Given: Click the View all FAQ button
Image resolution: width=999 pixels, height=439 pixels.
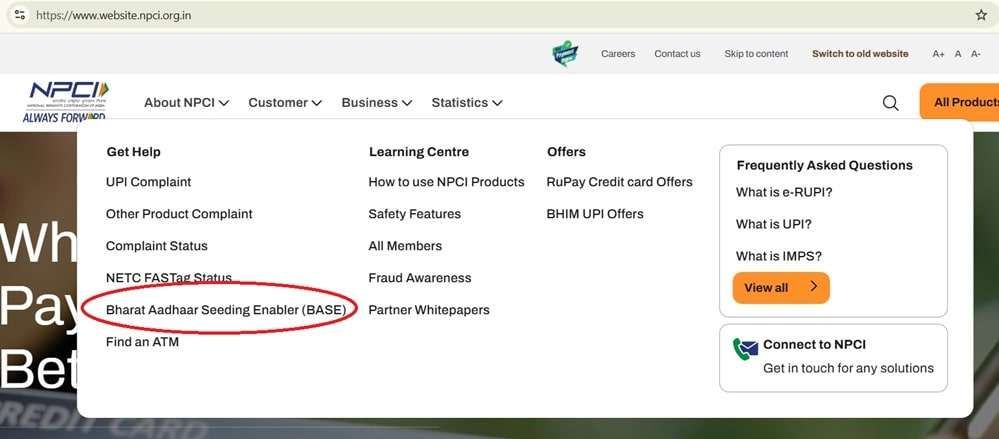Looking at the screenshot, I should 780,288.
